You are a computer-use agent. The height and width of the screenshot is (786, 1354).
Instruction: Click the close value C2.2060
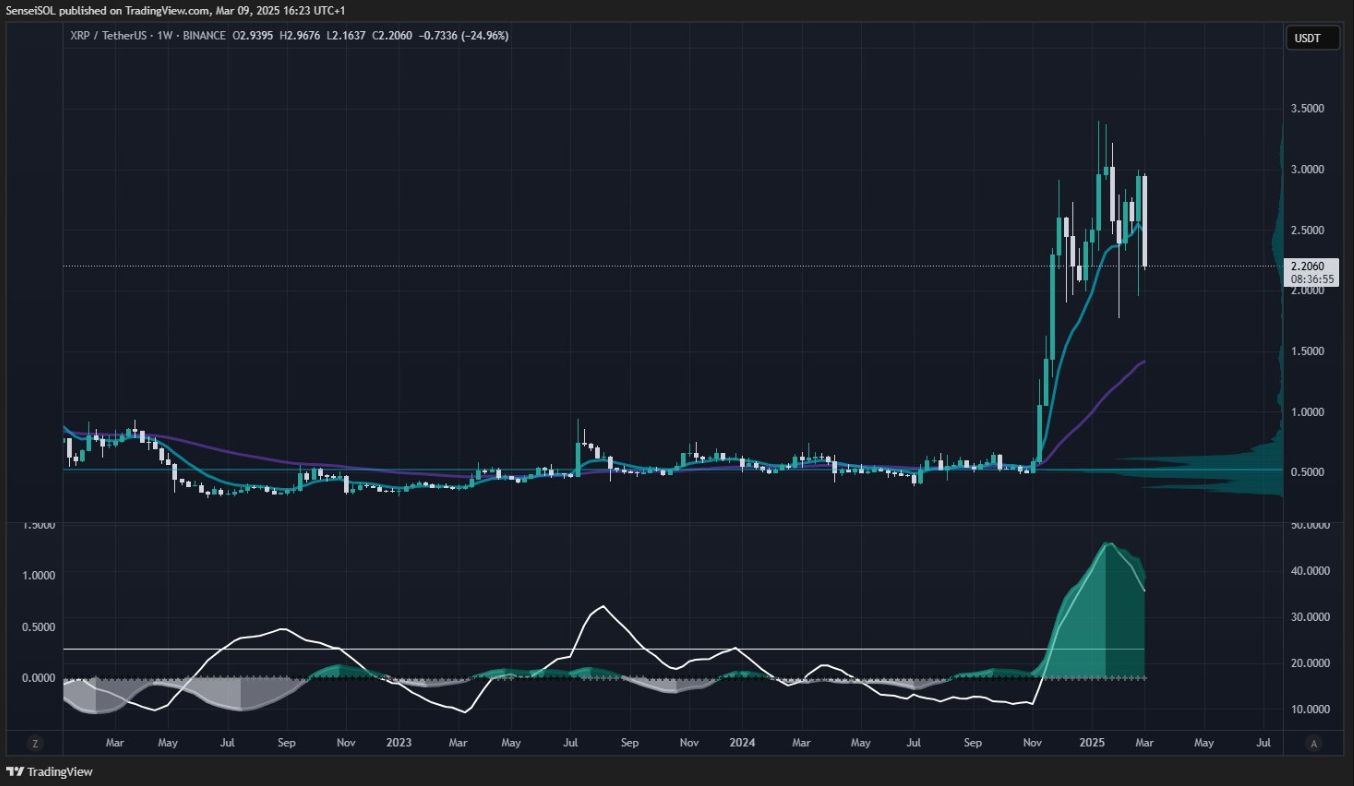(391, 36)
